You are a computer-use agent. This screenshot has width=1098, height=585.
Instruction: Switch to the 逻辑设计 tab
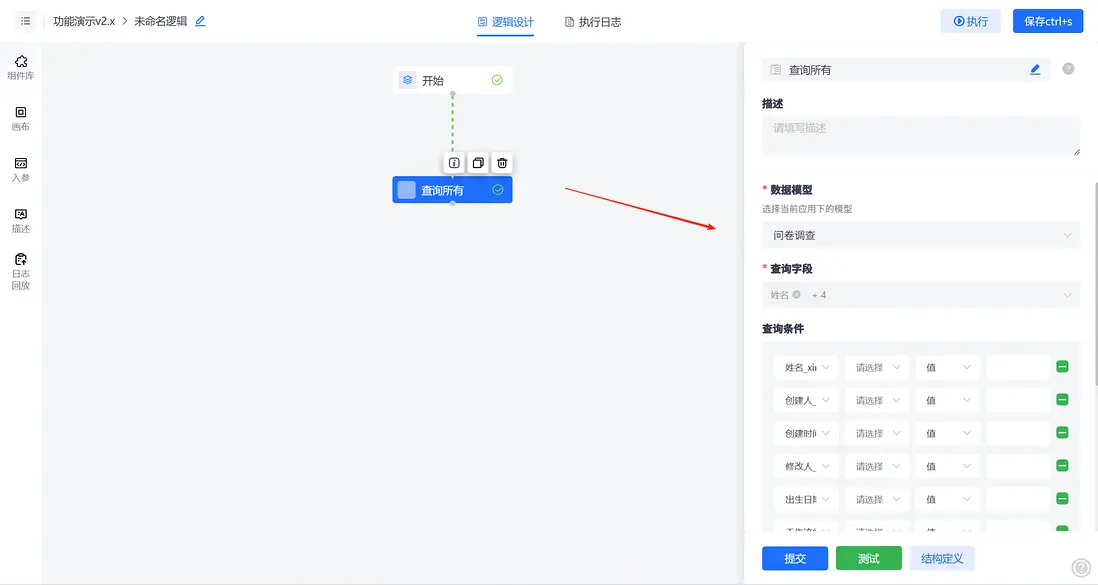506,22
